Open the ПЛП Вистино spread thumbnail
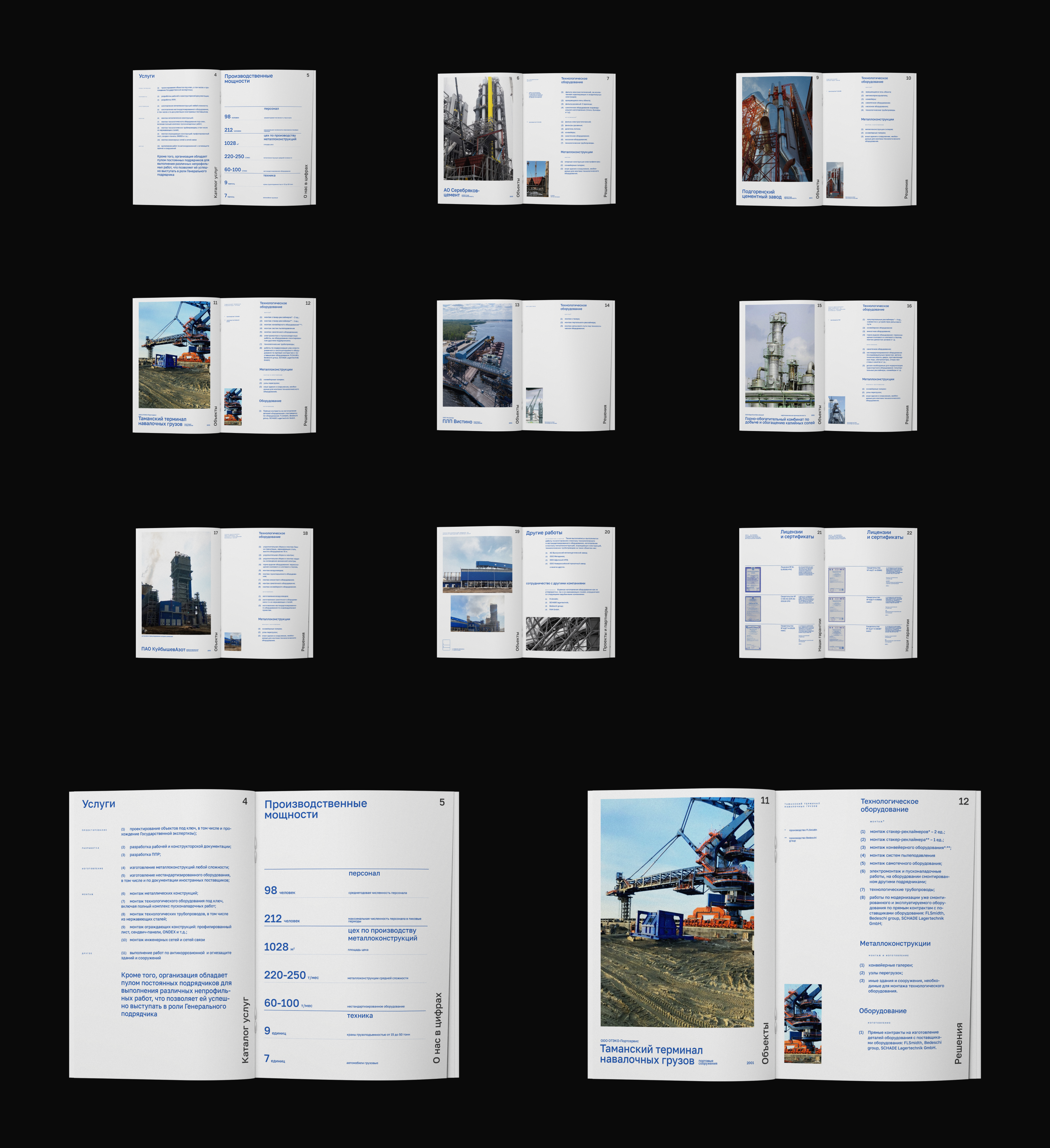This screenshot has height=1148, width=1050. (x=525, y=365)
